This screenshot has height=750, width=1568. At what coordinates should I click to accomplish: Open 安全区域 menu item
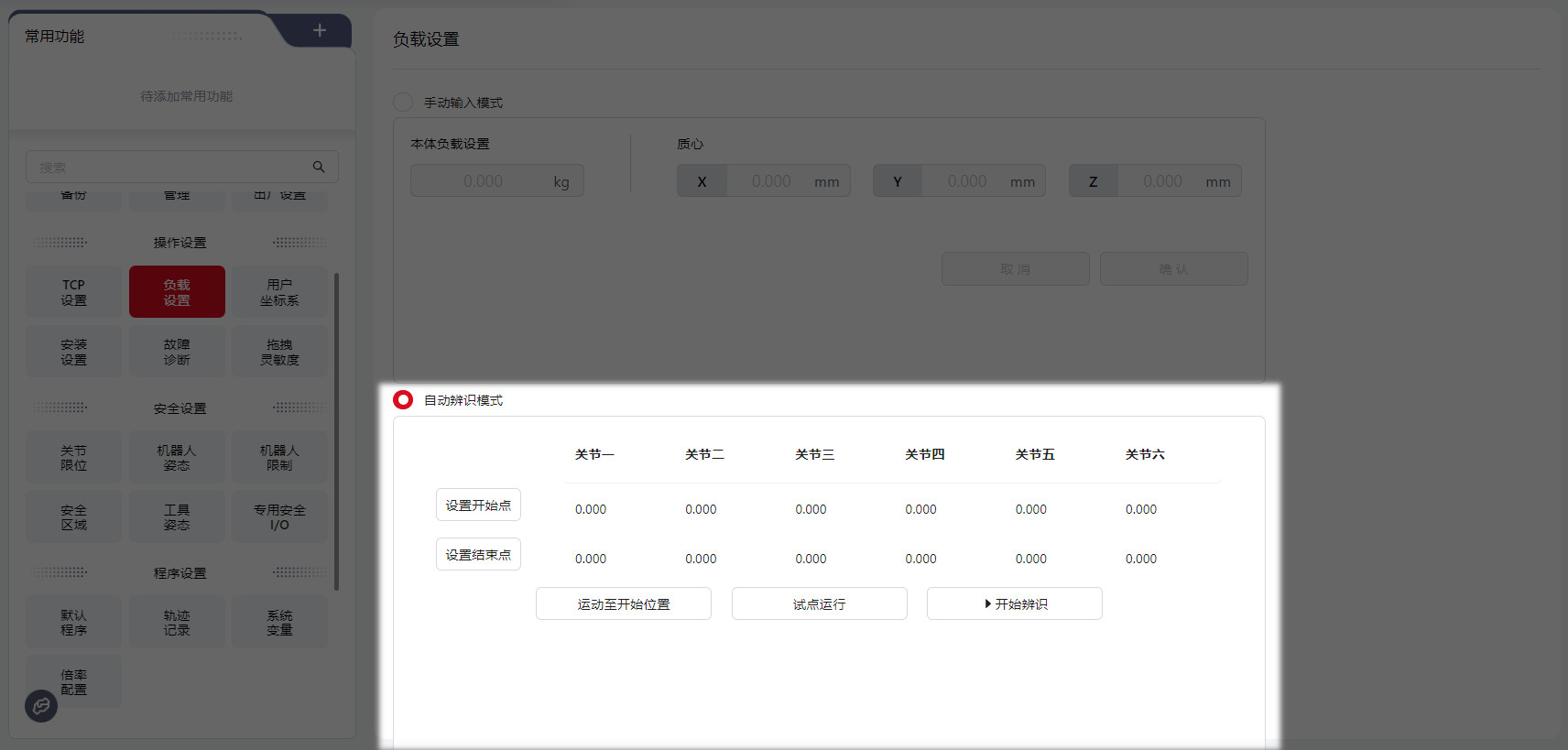coord(73,517)
